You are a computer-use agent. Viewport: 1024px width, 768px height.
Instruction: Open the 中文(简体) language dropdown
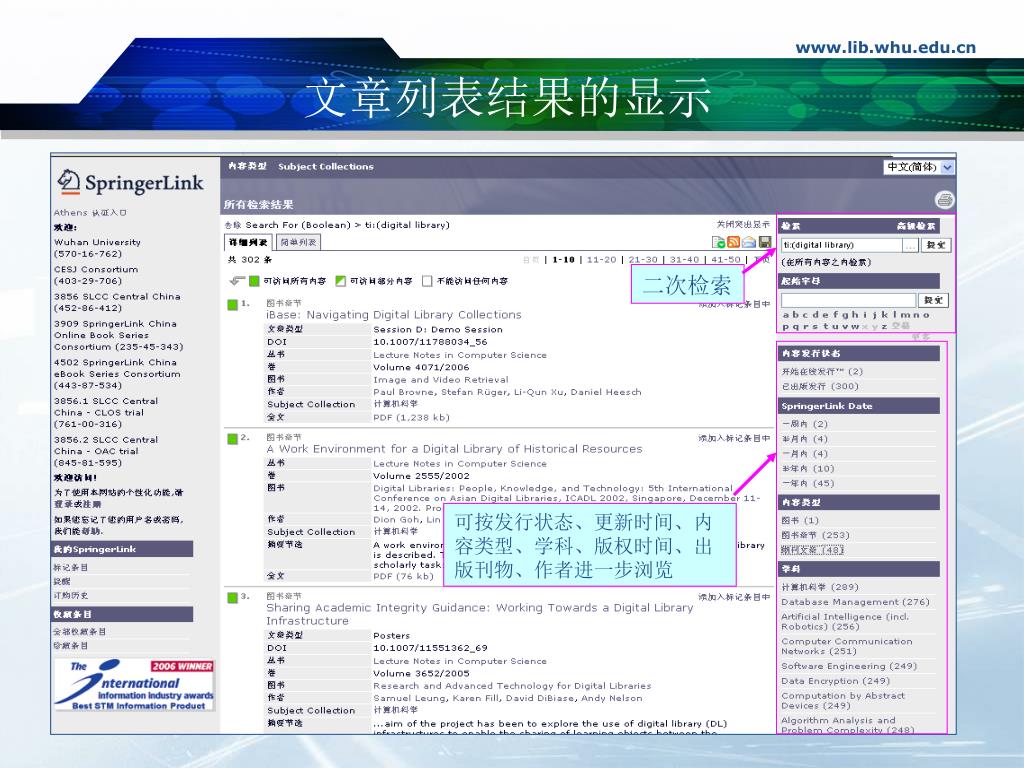[919, 167]
